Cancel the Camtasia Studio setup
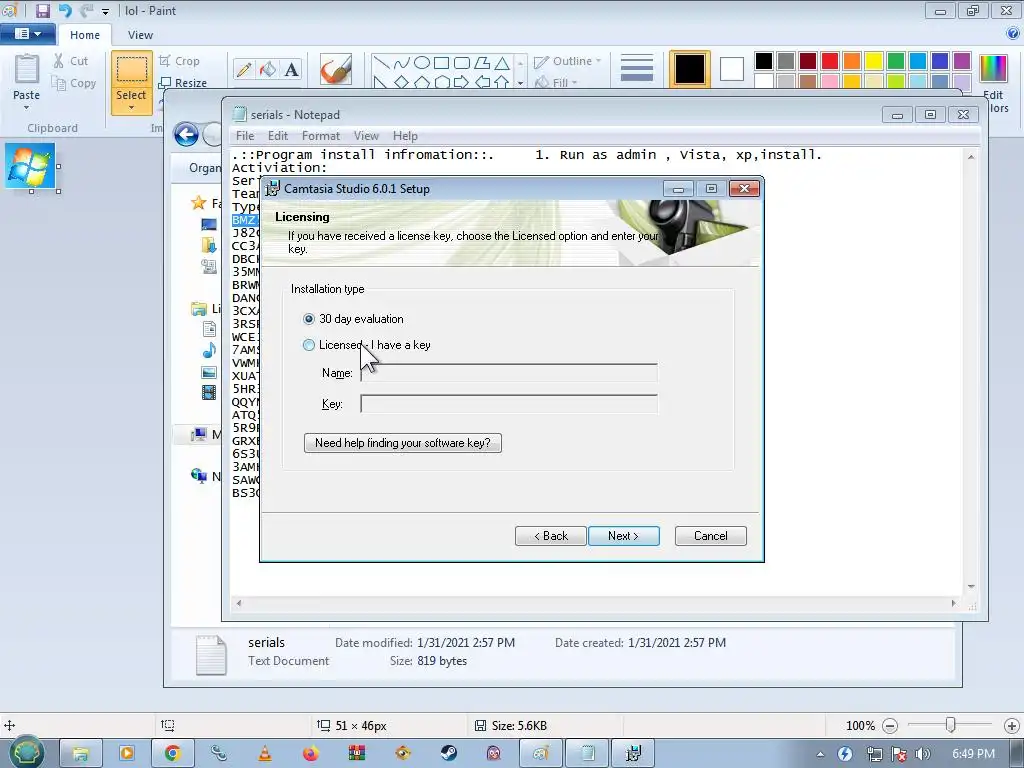The height and width of the screenshot is (768, 1024). 711,536
